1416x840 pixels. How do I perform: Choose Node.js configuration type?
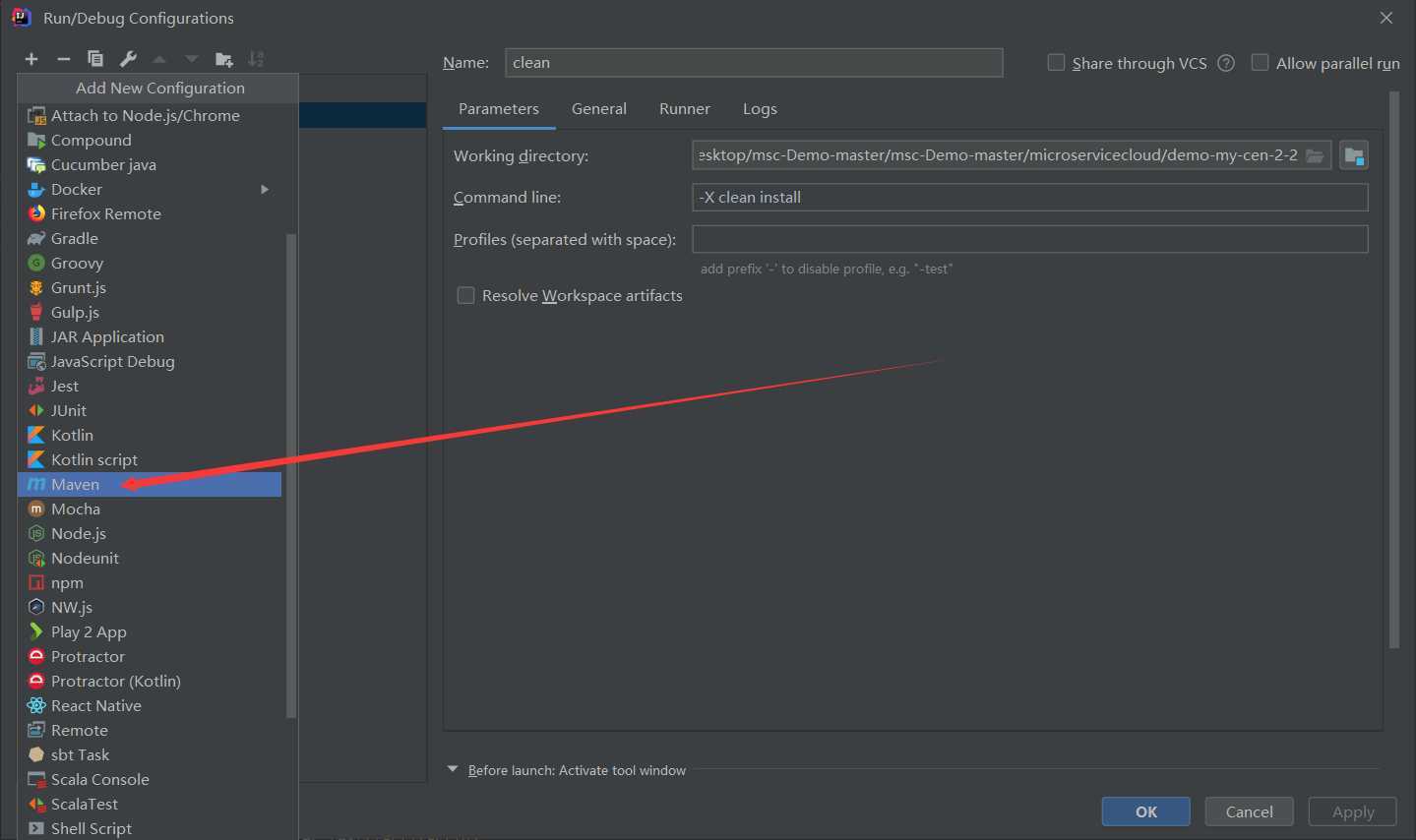(150, 533)
